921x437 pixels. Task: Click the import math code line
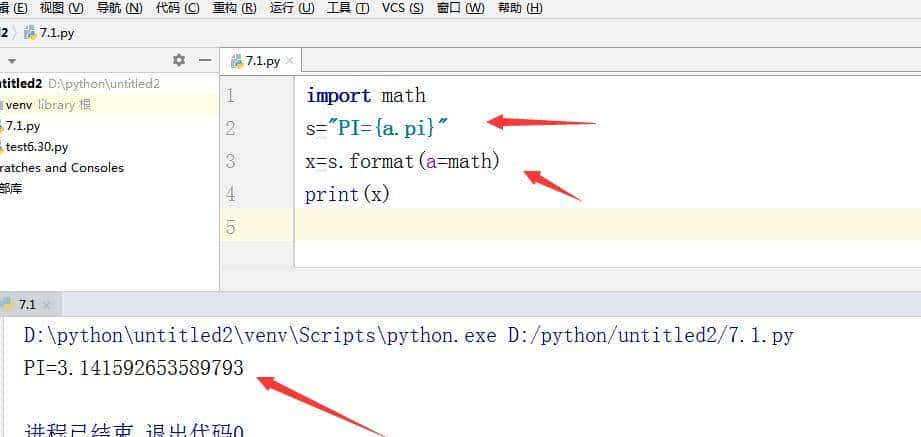366,95
